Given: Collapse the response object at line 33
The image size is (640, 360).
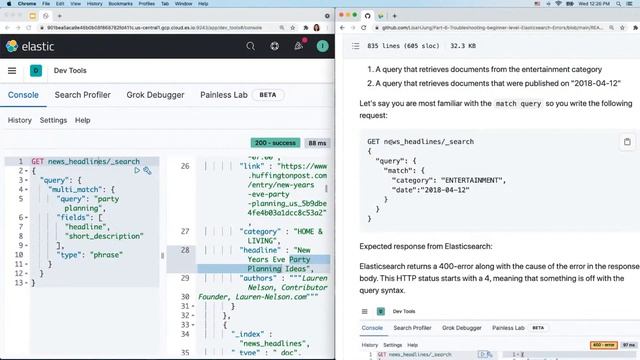Looking at the screenshot, I should click(x=193, y=325).
